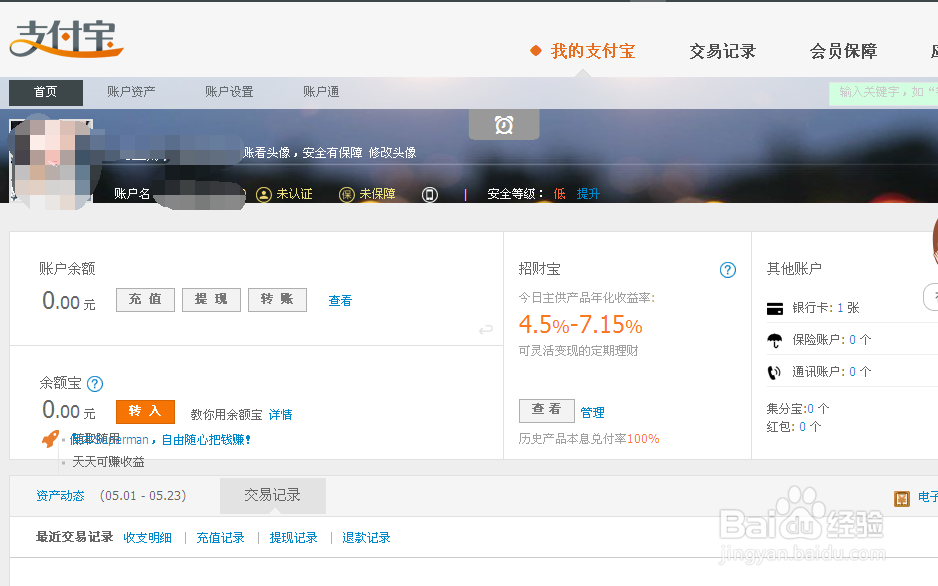Open 提现记录 link
Image resolution: width=938 pixels, height=586 pixels.
tap(294, 538)
